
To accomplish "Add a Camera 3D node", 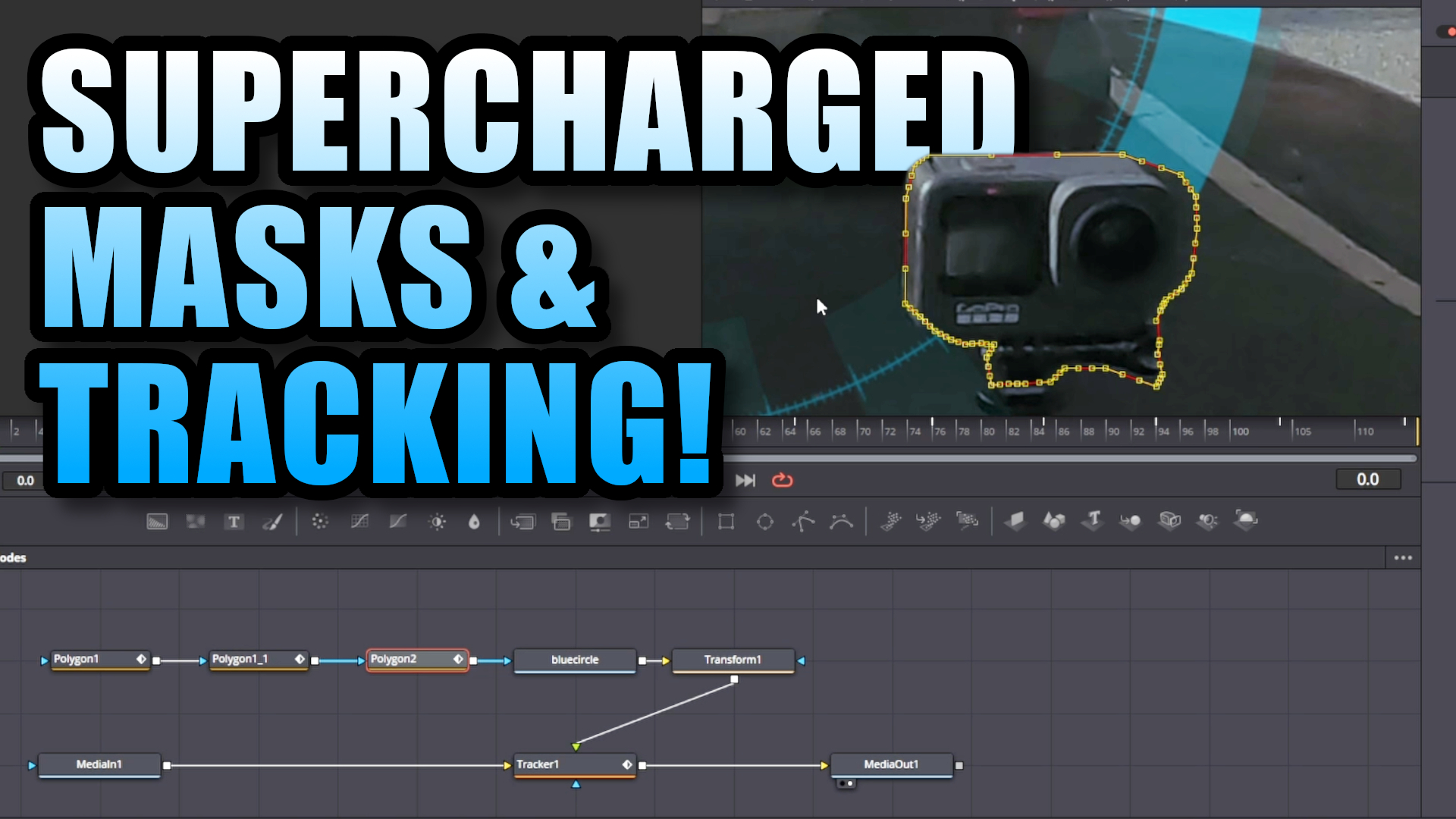I will pyautogui.click(x=1169, y=521).
